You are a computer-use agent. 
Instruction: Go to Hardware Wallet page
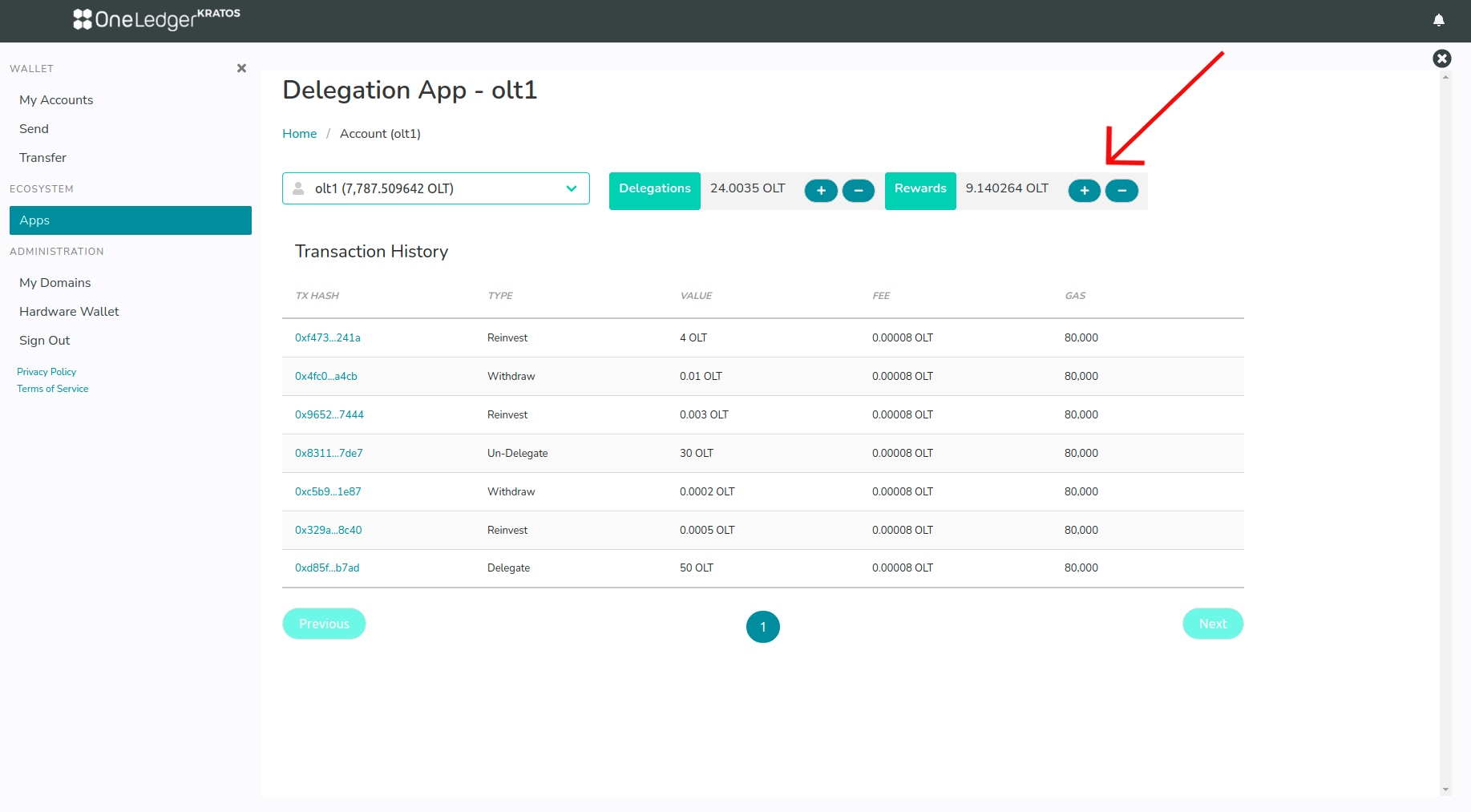[x=69, y=312]
